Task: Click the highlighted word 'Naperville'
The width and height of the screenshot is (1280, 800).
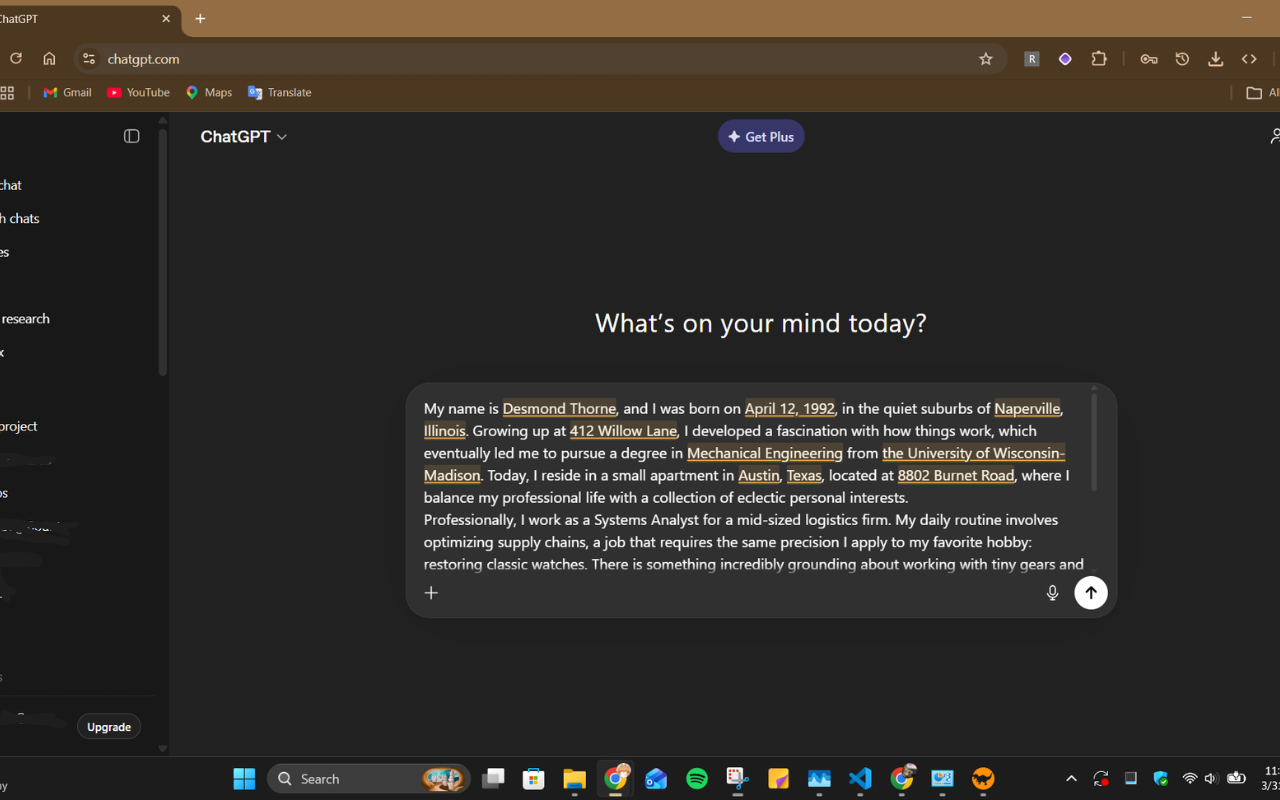Action: coord(1027,409)
